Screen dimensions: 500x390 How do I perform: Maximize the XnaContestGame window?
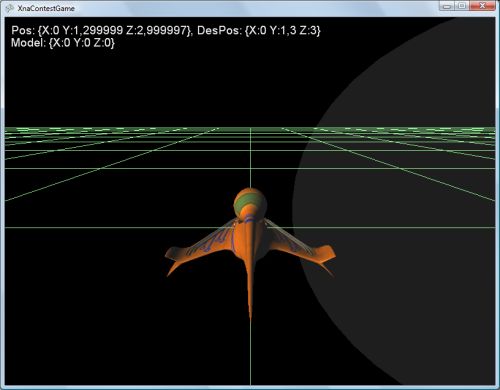462,6
